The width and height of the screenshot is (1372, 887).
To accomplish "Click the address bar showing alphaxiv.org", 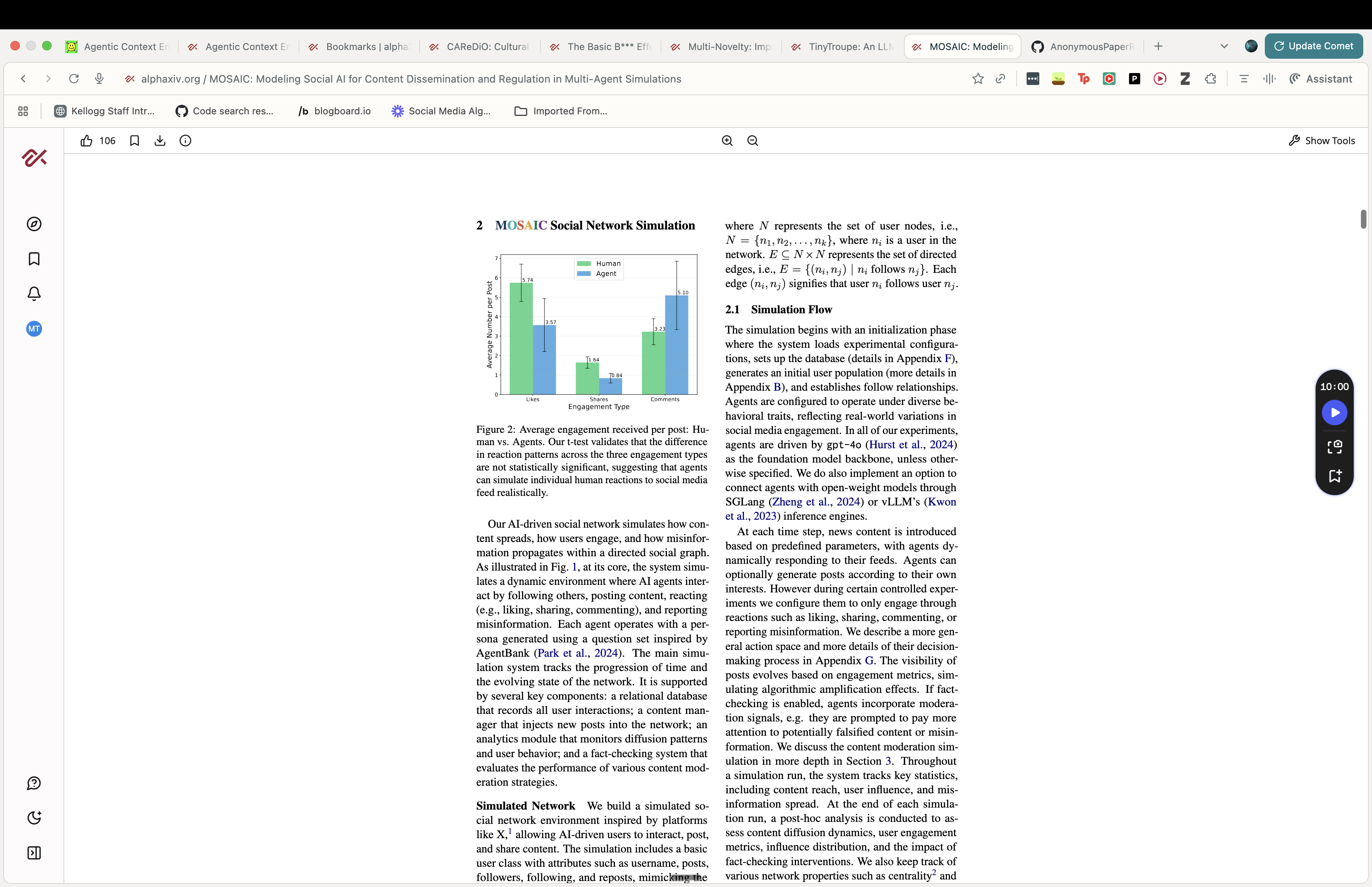I will click(x=410, y=79).
